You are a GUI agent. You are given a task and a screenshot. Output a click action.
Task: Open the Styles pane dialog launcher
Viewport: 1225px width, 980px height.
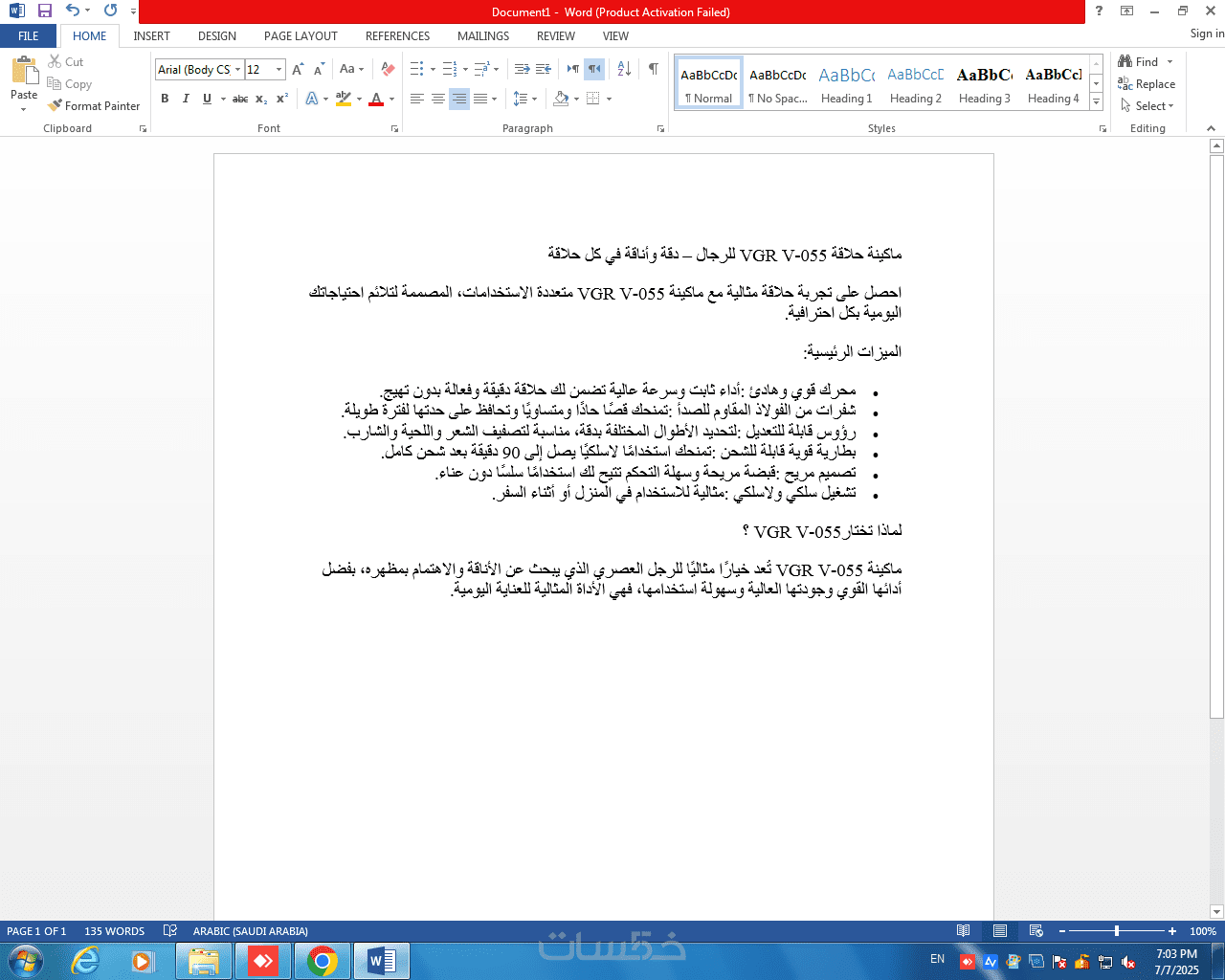tap(1102, 128)
